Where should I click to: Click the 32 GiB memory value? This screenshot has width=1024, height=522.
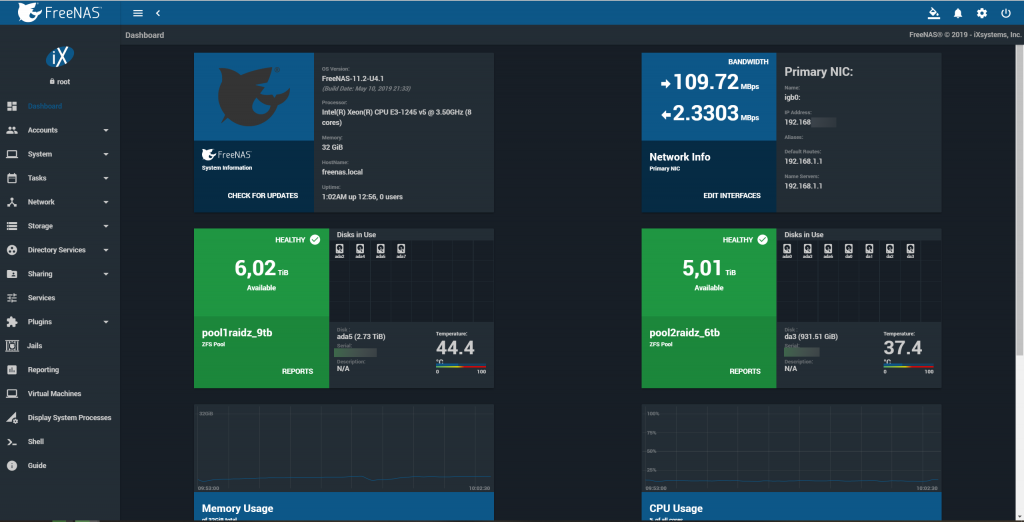click(332, 148)
